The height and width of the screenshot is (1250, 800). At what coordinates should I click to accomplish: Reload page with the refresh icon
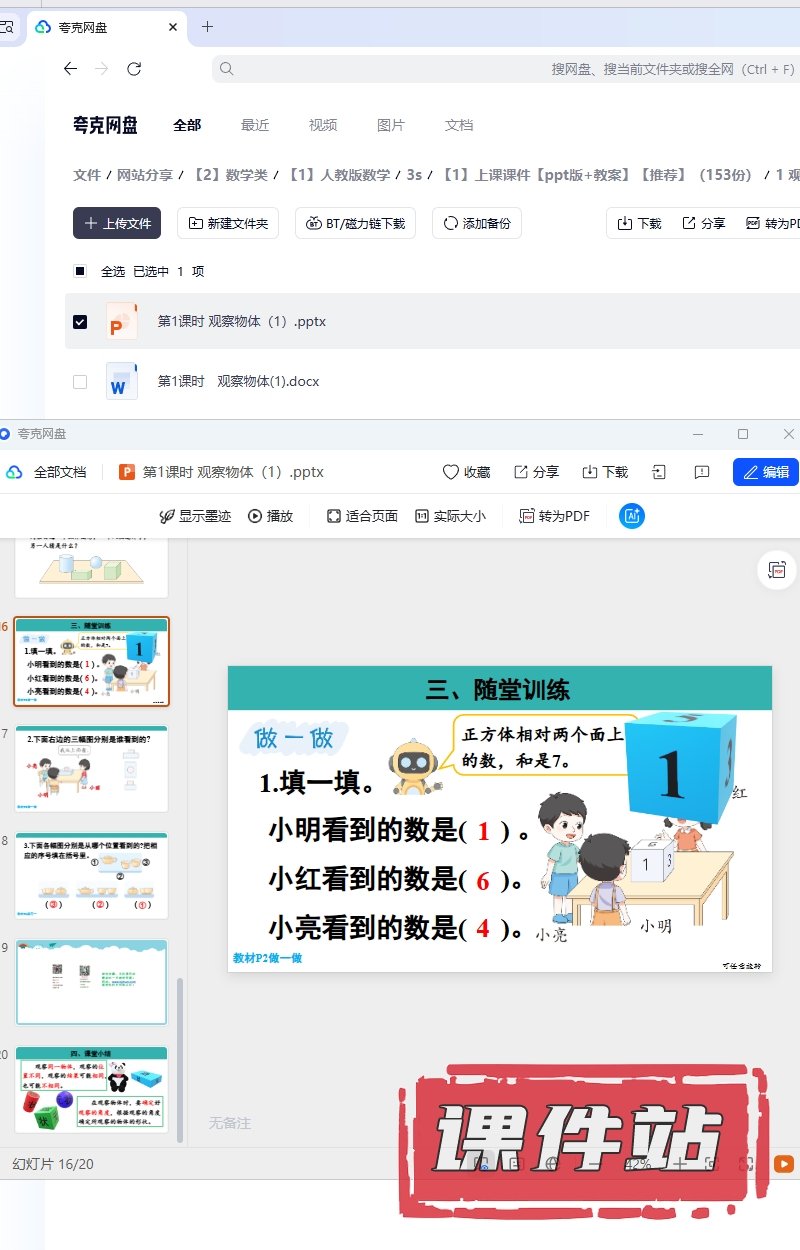point(134,69)
